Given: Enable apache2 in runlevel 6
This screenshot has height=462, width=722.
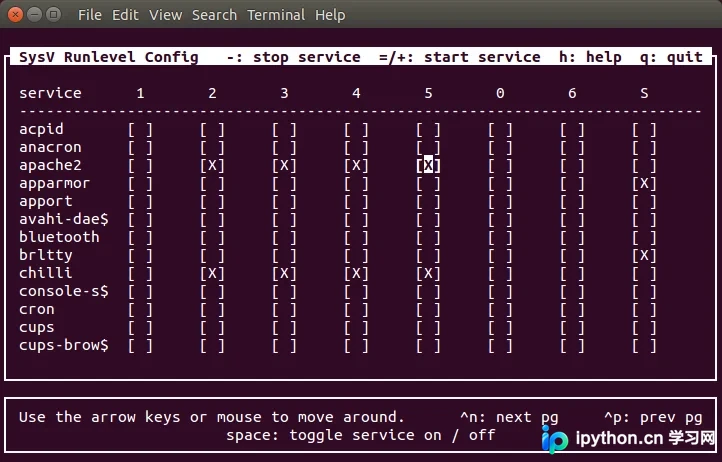Looking at the screenshot, I should coord(572,165).
